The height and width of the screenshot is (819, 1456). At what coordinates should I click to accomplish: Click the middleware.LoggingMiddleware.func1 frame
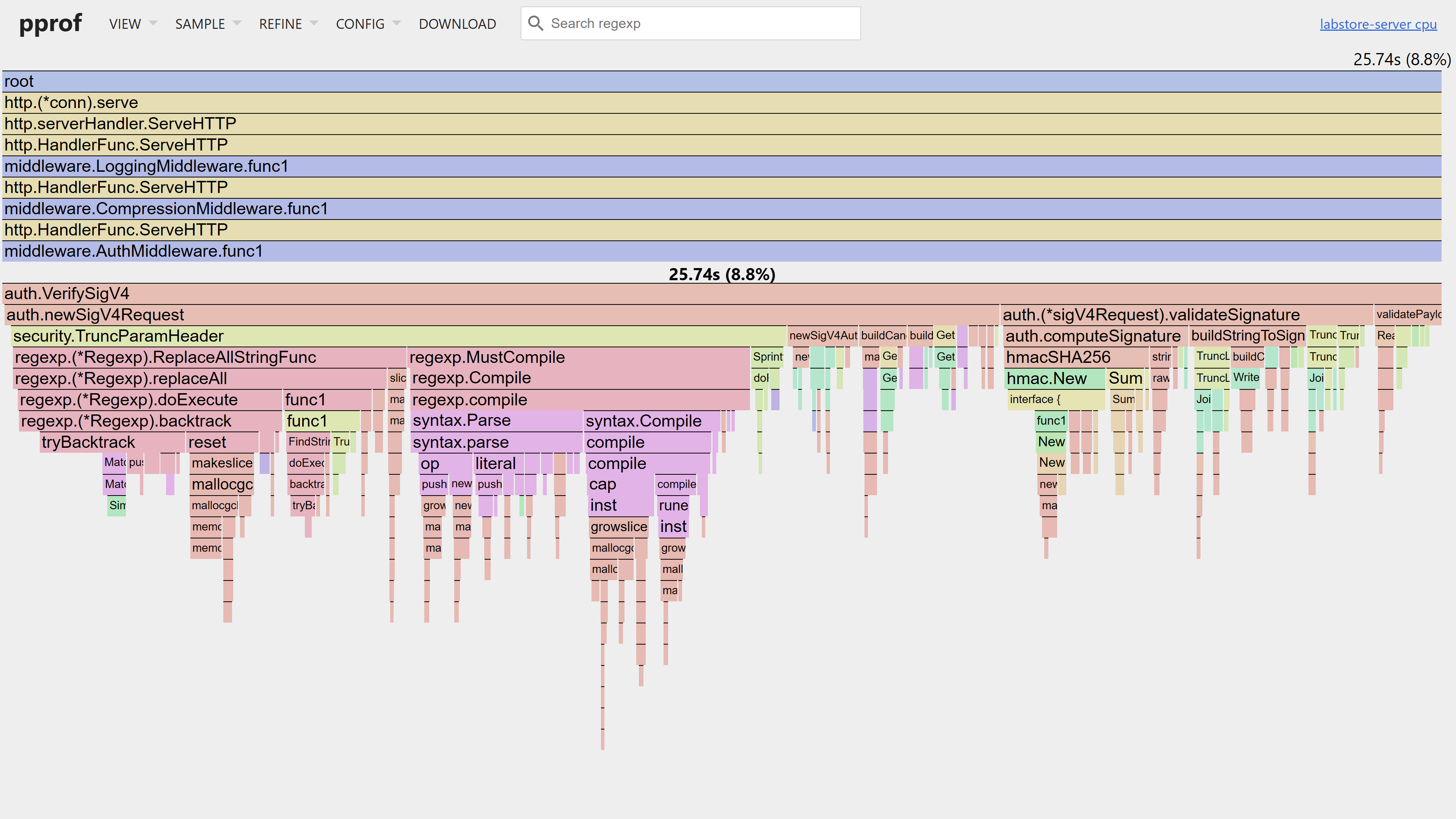pos(721,166)
